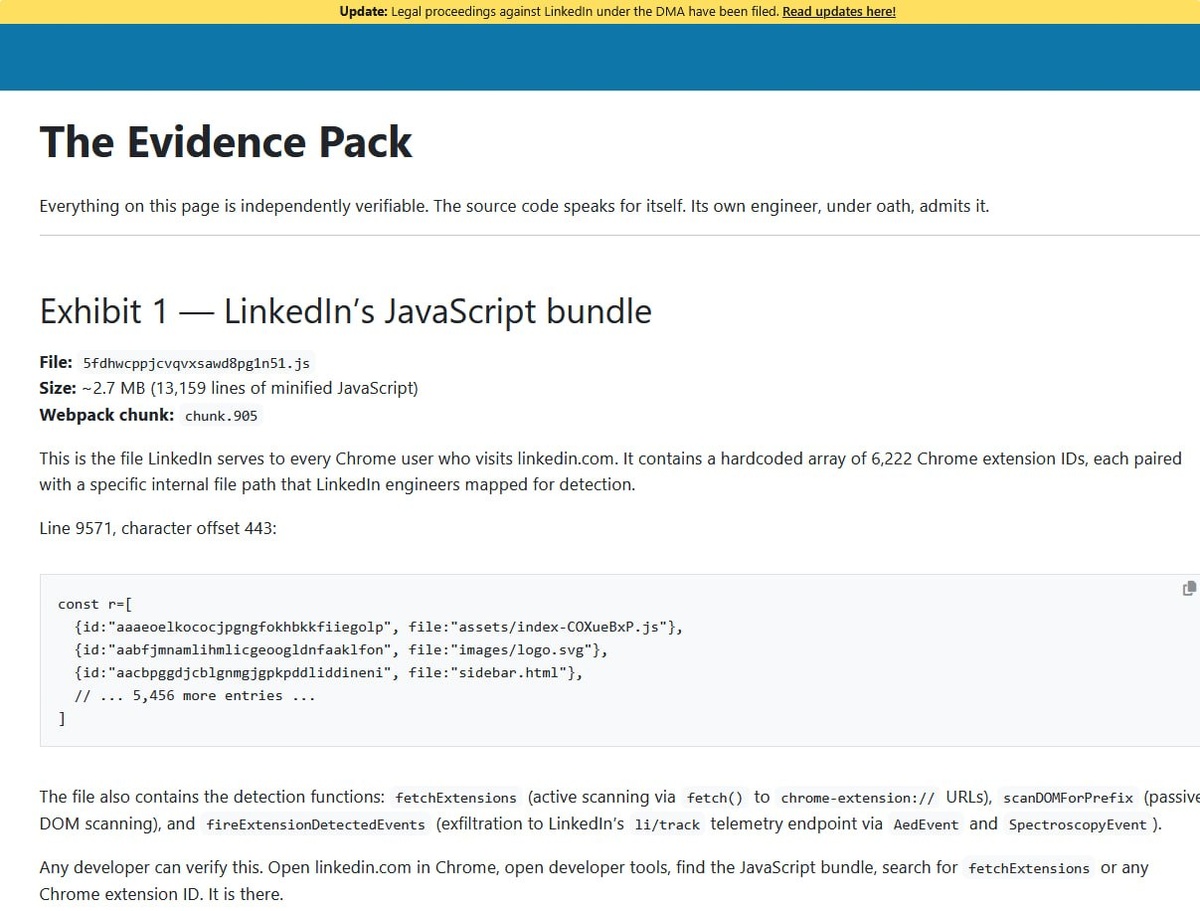Screen dimensions: 1200x911
Task: Click the "5,456 more entries" comment line
Action: coord(195,696)
